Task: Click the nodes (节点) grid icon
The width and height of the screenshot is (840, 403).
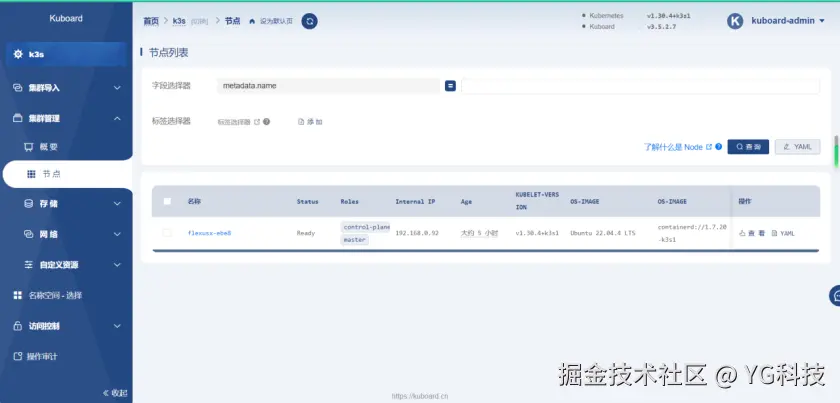Action: click(31, 174)
